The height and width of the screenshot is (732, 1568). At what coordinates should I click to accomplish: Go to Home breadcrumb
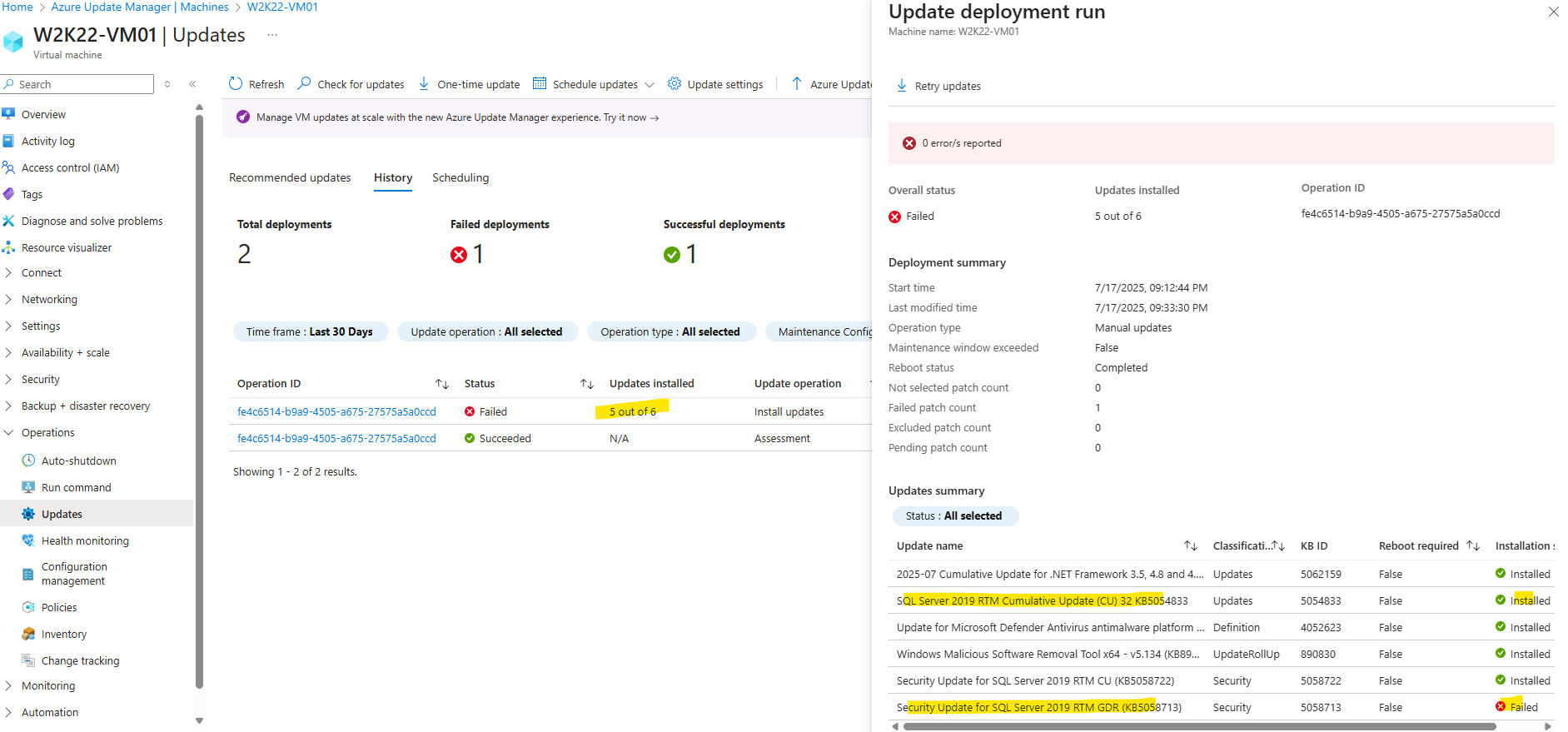click(x=17, y=7)
